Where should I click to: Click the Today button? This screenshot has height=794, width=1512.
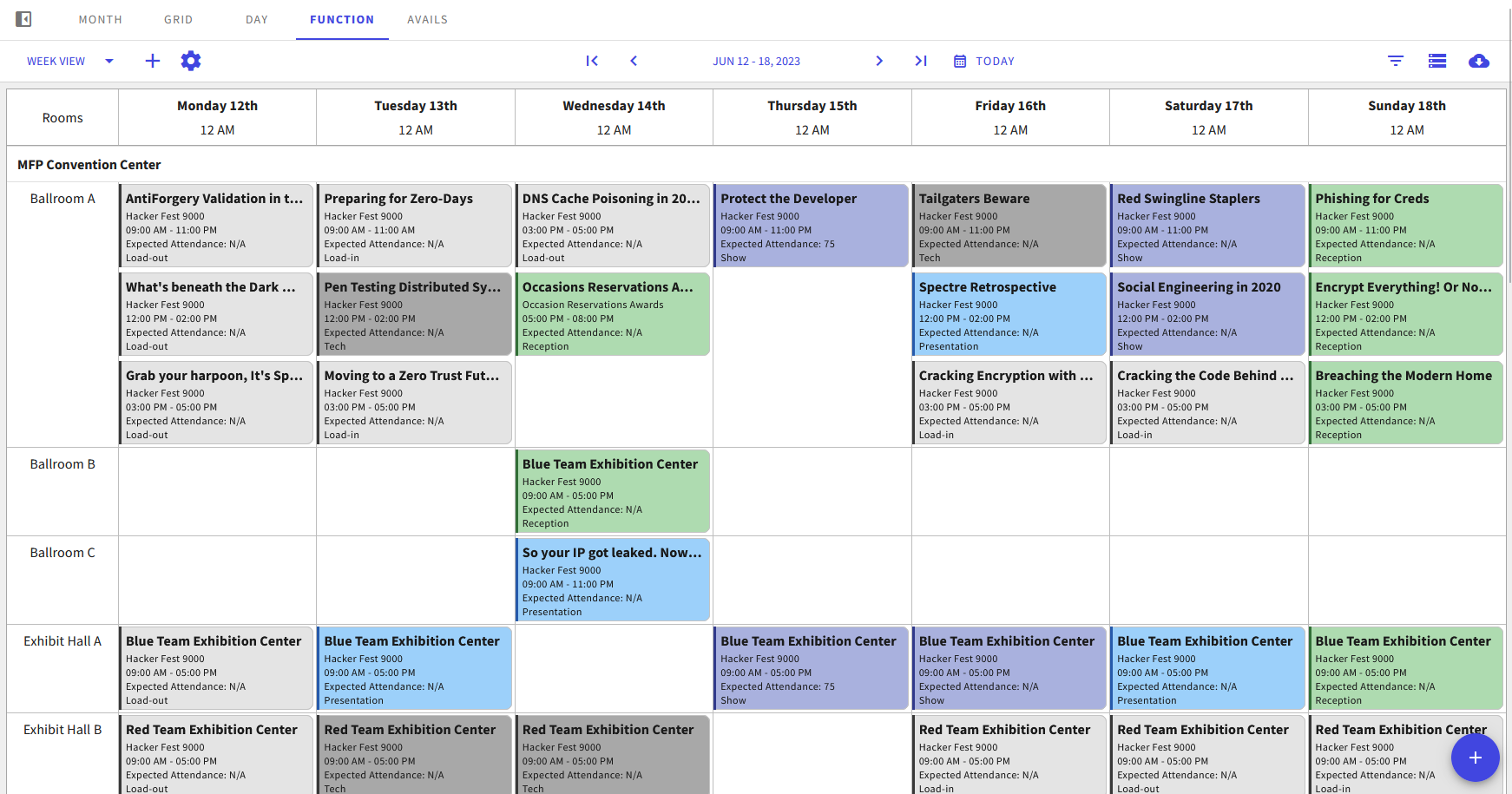pyautogui.click(x=984, y=61)
